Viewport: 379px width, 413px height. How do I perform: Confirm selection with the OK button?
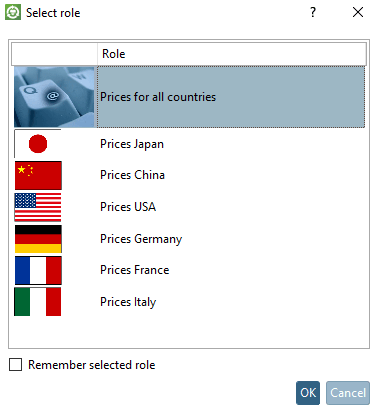click(308, 393)
